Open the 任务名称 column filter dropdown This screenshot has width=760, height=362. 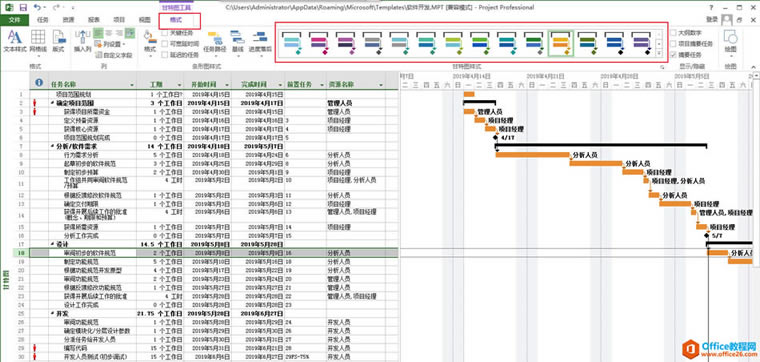point(132,85)
